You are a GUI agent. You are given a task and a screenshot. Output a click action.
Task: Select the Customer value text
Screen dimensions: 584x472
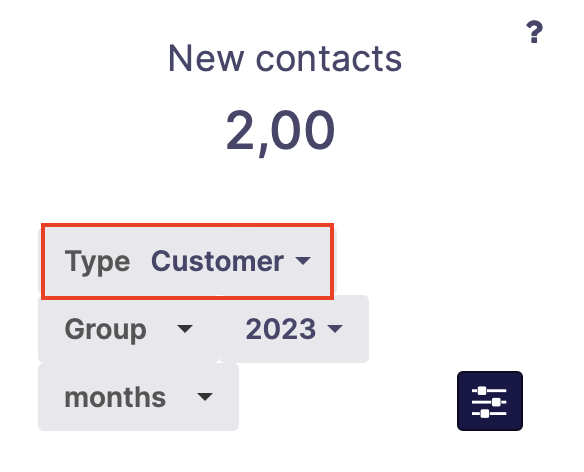218,261
